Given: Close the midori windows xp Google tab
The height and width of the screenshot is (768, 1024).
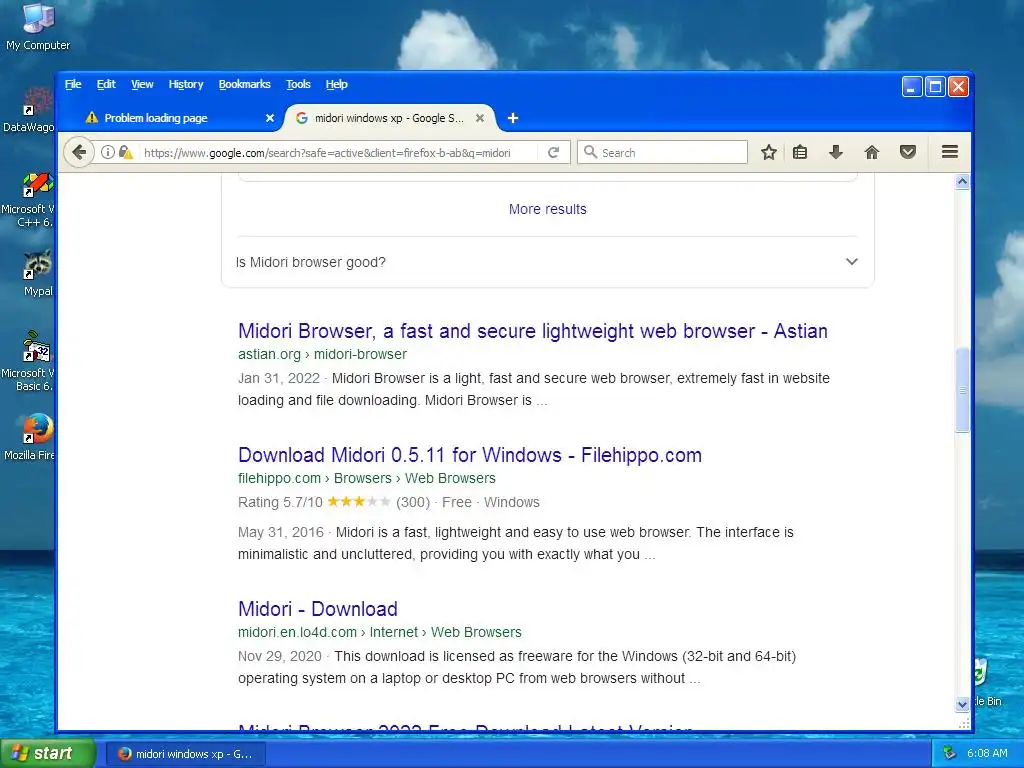Looking at the screenshot, I should point(480,118).
